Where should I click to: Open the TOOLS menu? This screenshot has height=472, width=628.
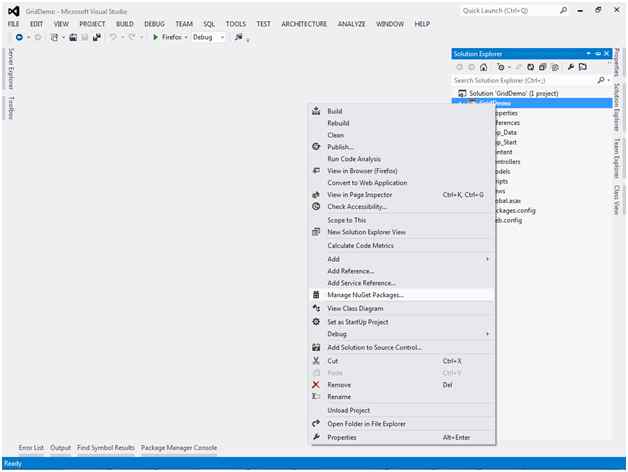(x=236, y=24)
